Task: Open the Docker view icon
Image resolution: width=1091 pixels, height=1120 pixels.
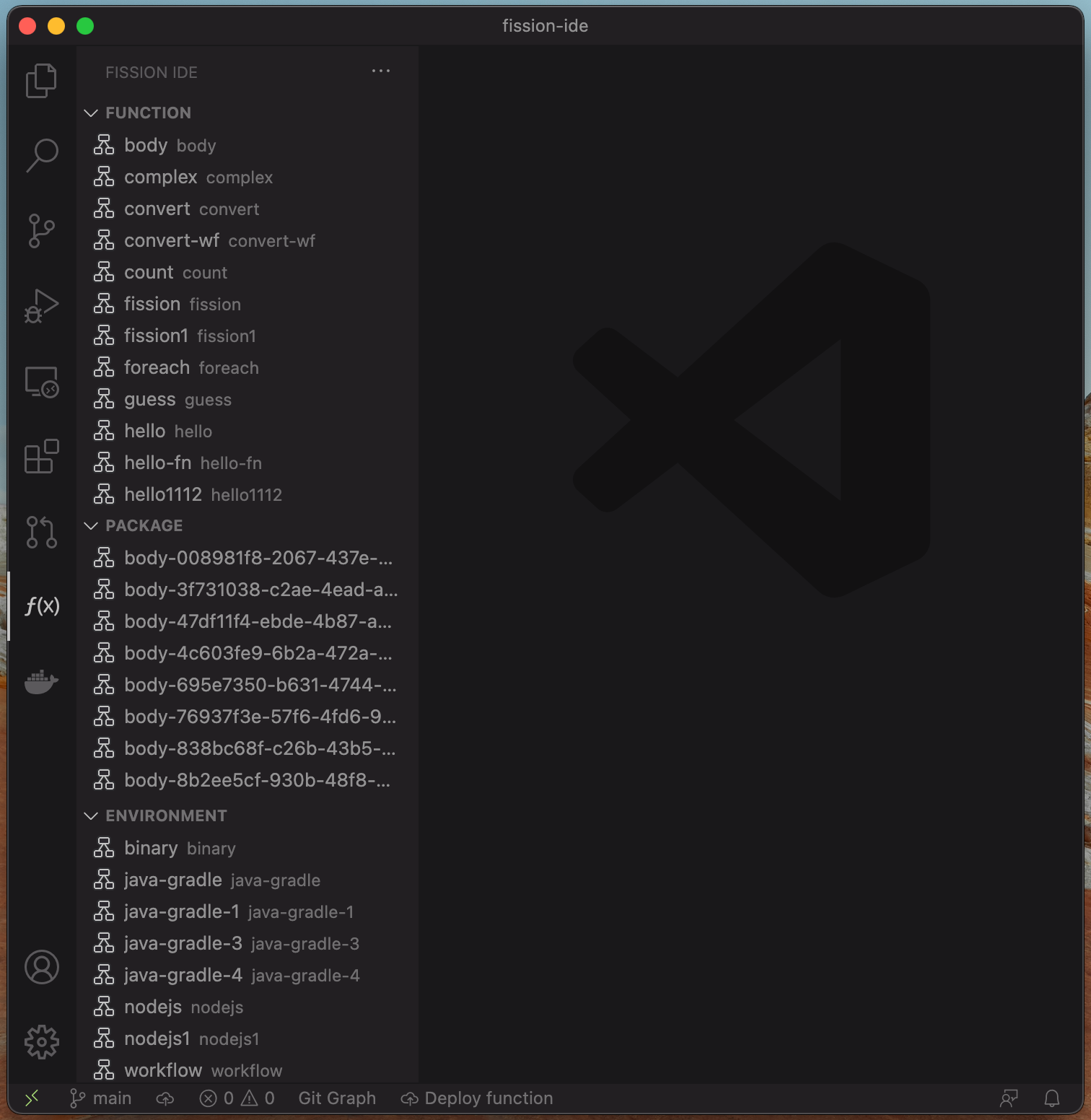Action: point(41,681)
